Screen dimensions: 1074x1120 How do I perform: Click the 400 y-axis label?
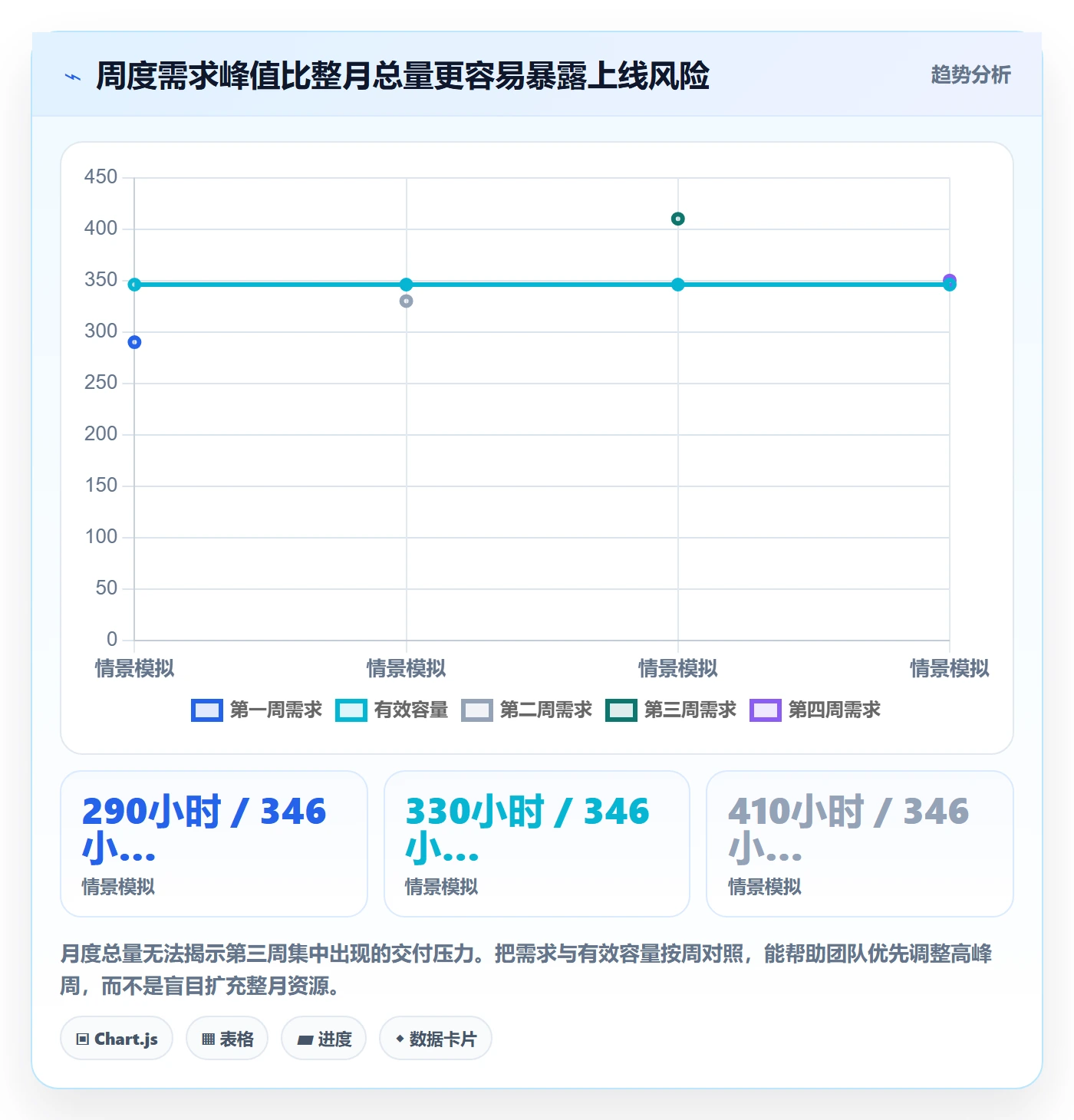pyautogui.click(x=100, y=229)
